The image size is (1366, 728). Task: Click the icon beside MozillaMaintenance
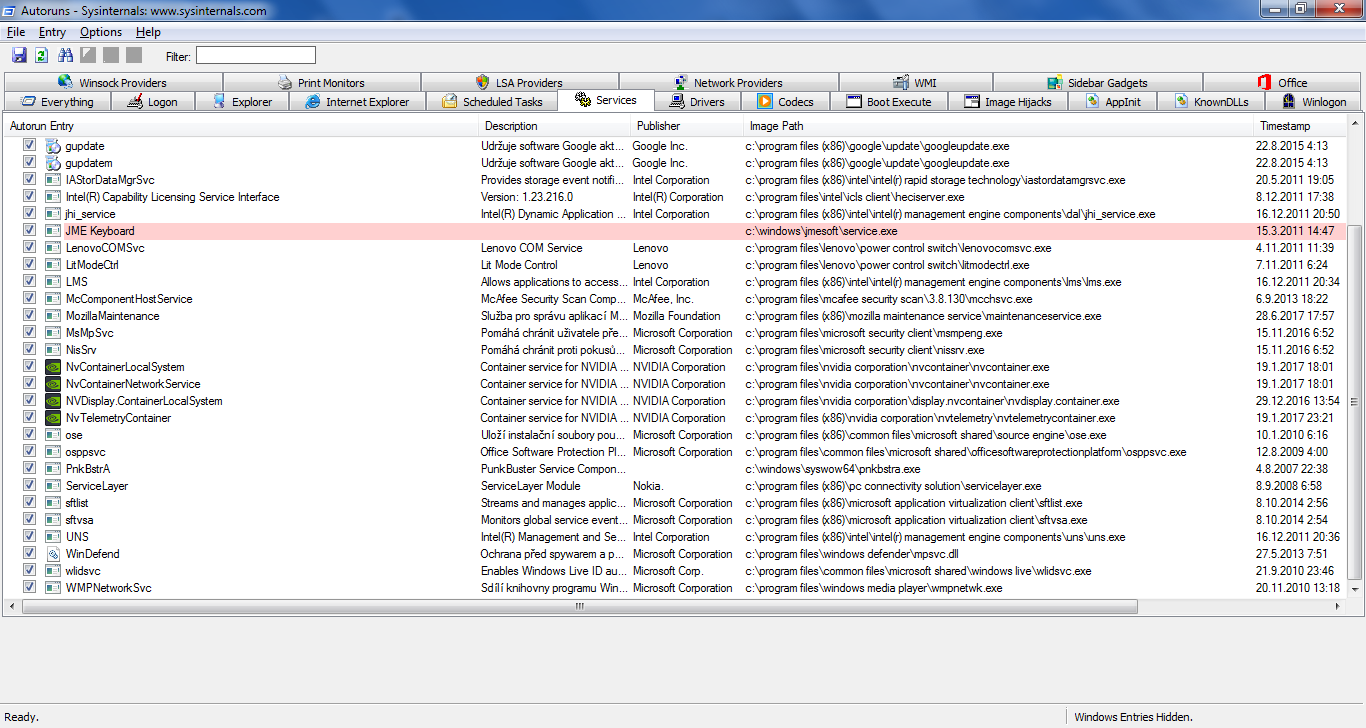53,316
